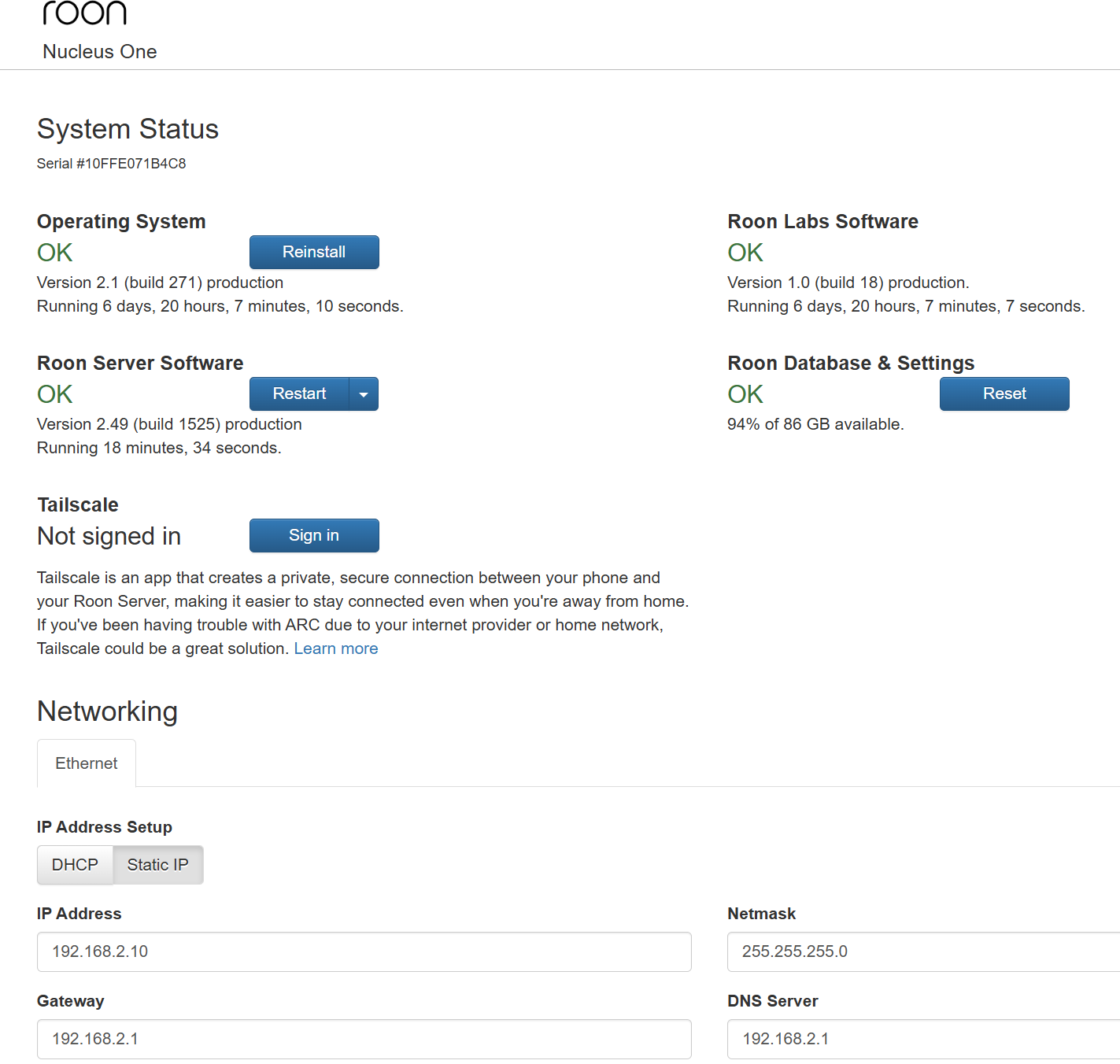Viewport: 1120px width, 1064px height.
Task: Open the Learn more link
Action: tap(336, 648)
